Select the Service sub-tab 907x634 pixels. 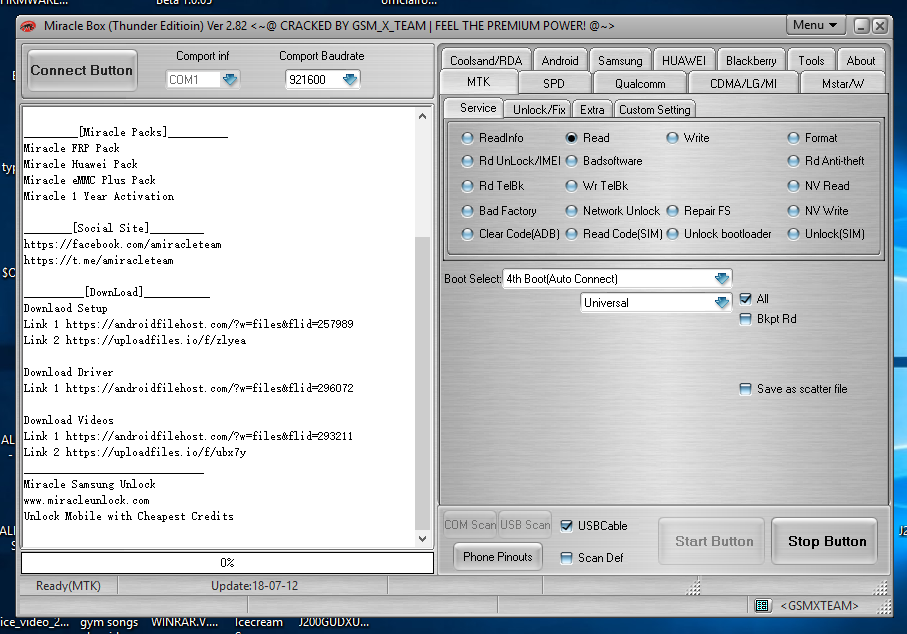[474, 108]
